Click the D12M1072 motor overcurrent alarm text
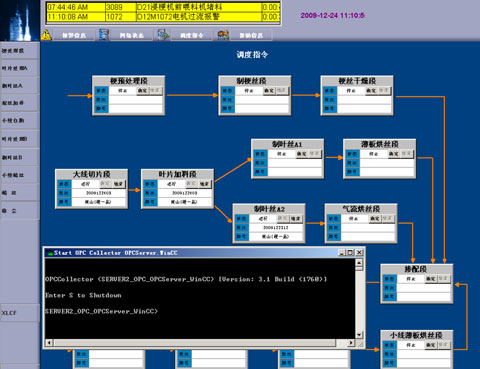Viewport: 480px width, 369px height. 178,17
